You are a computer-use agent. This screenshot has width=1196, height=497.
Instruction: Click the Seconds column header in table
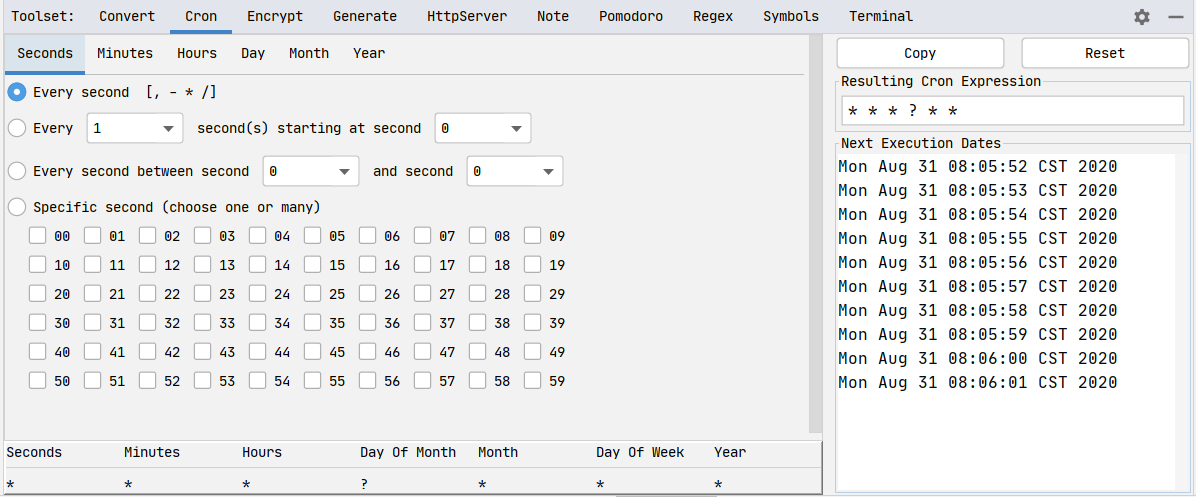[x=34, y=453]
